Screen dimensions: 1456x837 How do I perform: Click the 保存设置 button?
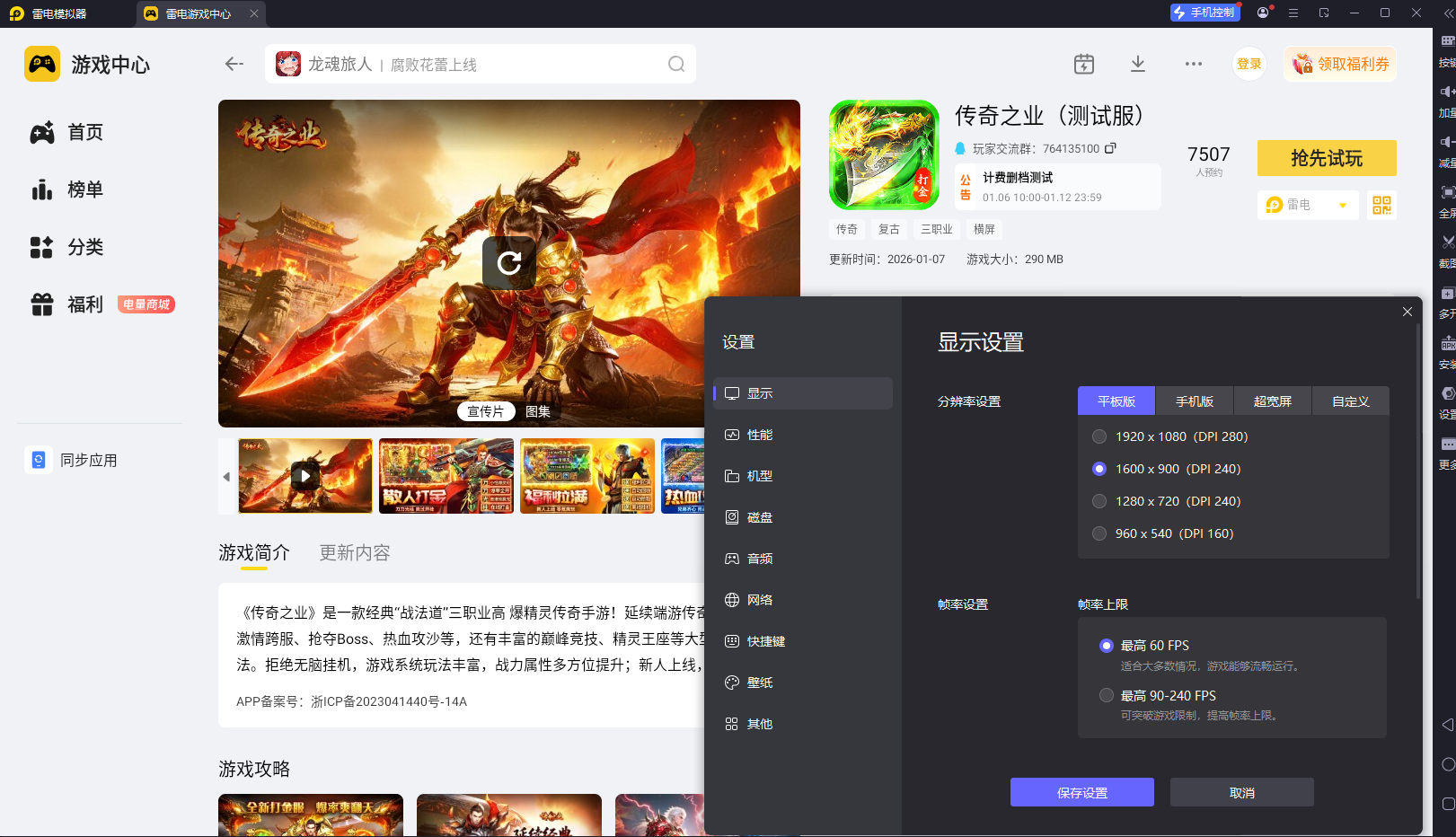coord(1082,792)
